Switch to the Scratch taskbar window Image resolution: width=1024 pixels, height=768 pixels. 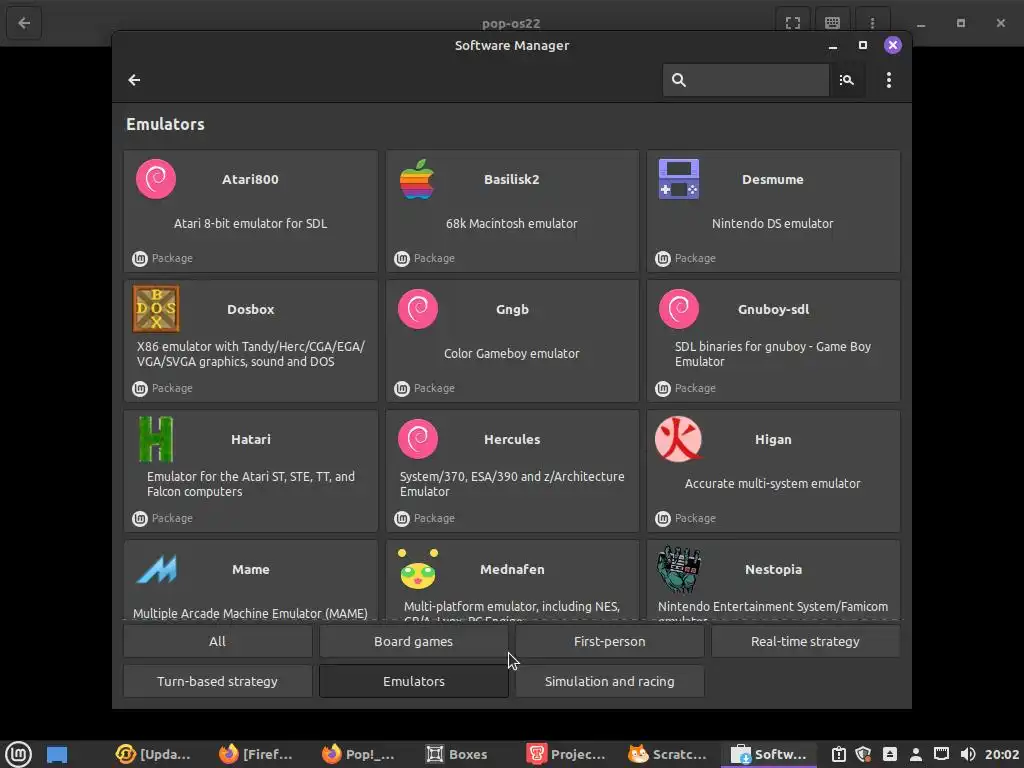(x=668, y=754)
